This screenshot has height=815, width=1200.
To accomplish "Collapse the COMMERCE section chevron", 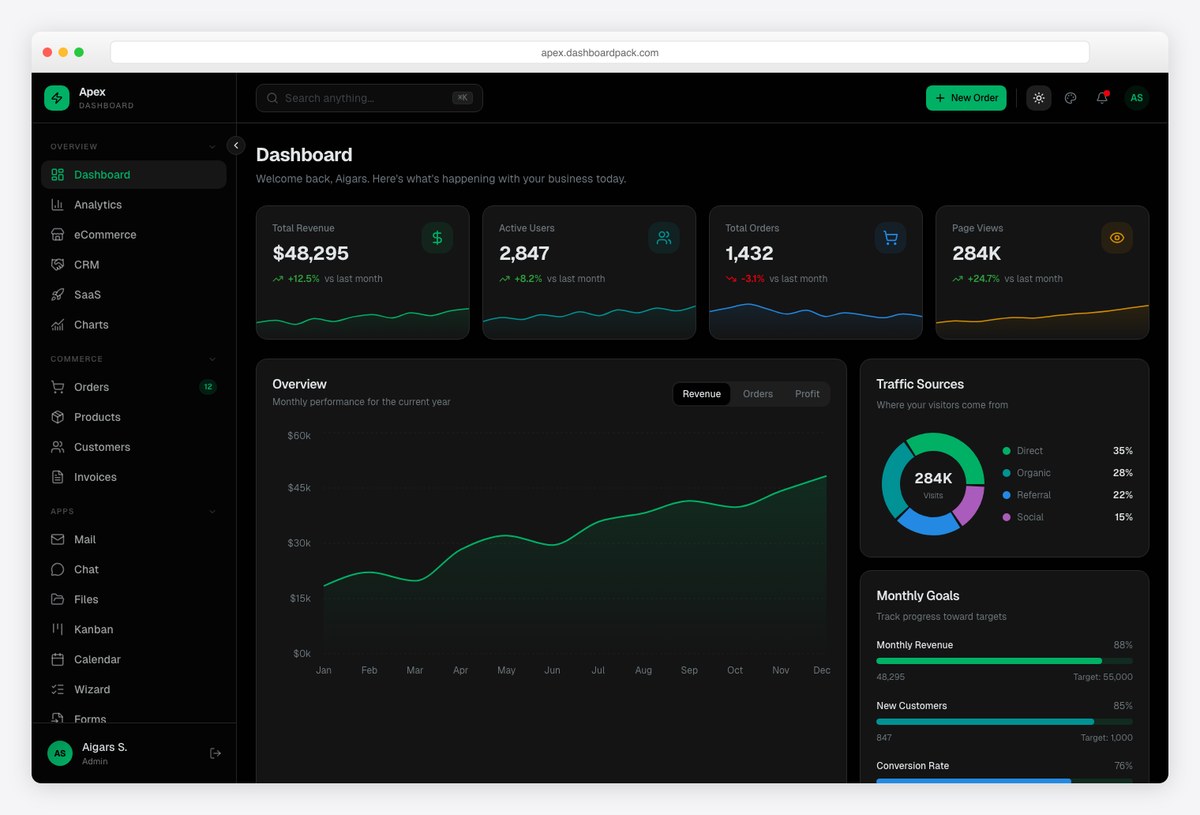I will (212, 359).
